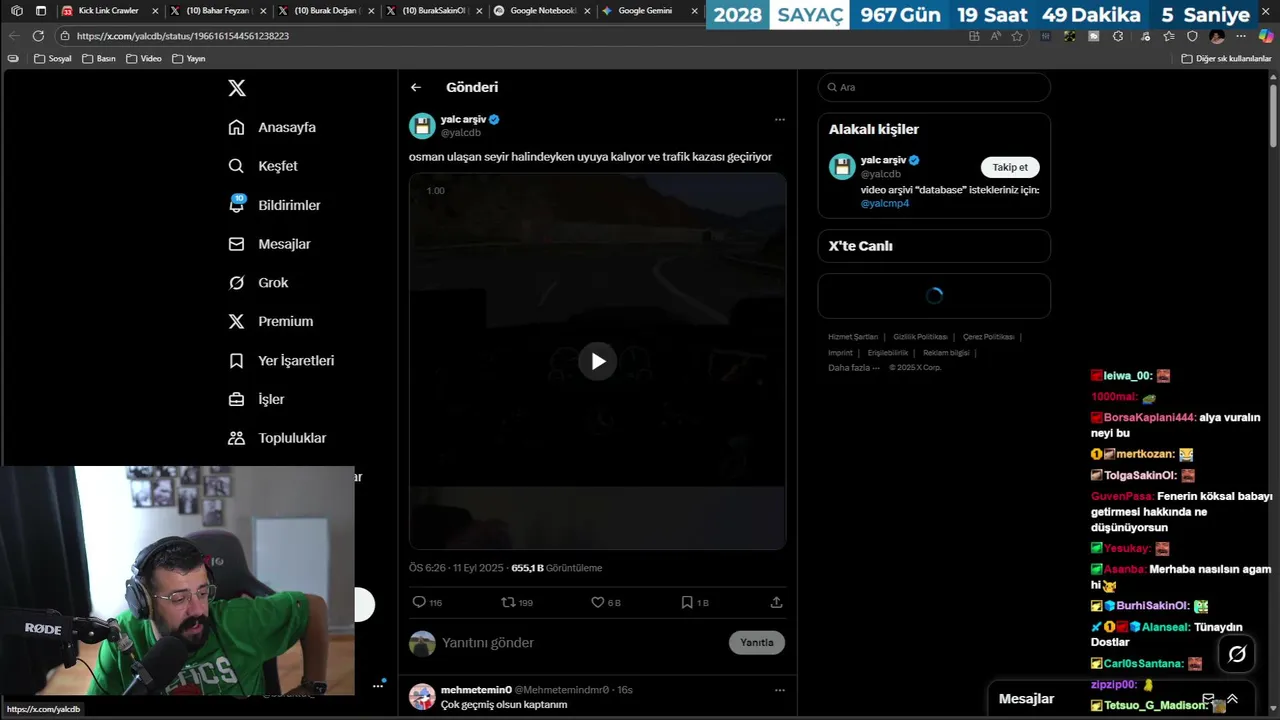Click the back arrow next to Gönderi
Image resolution: width=1280 pixels, height=720 pixels.
coord(416,87)
